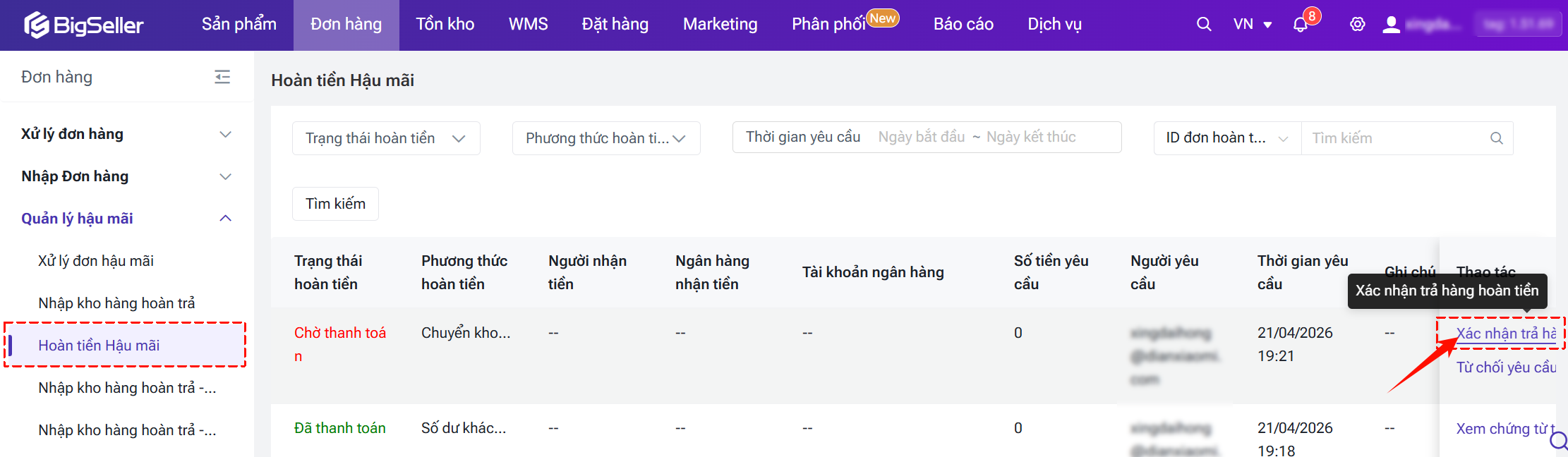Viewport: 1568px width, 457px height.
Task: Open the Báo cáo menu
Action: (x=963, y=25)
